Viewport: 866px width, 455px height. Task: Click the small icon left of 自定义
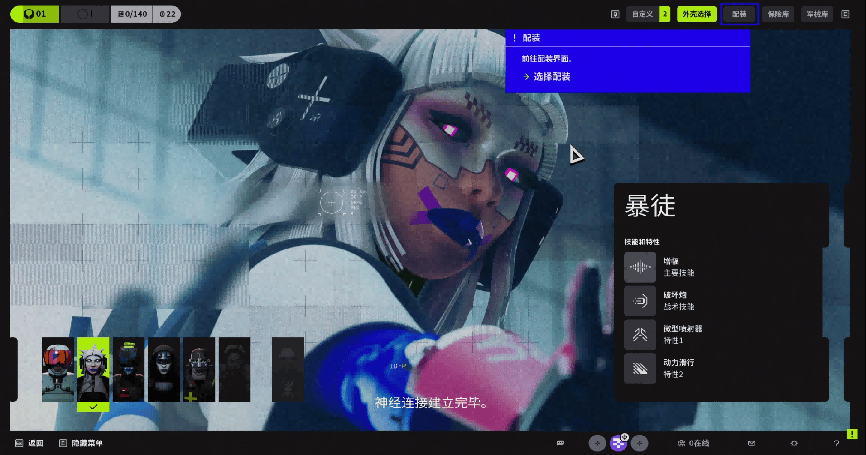[x=615, y=14]
